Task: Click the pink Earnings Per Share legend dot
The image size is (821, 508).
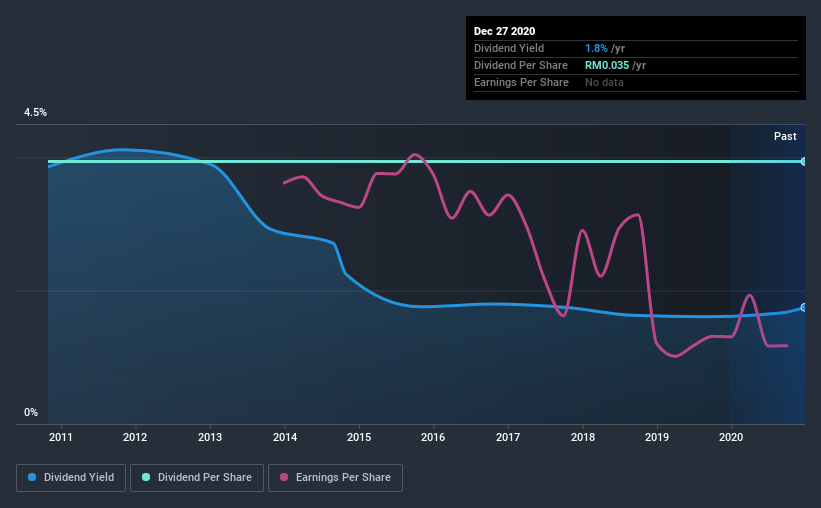Action: tap(284, 477)
